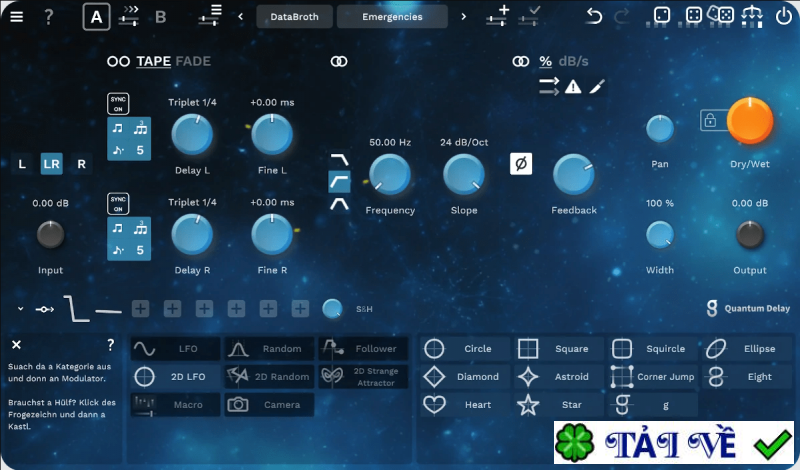Image resolution: width=800 pixels, height=470 pixels.
Task: Go to the next preset arrow
Action: point(463,16)
